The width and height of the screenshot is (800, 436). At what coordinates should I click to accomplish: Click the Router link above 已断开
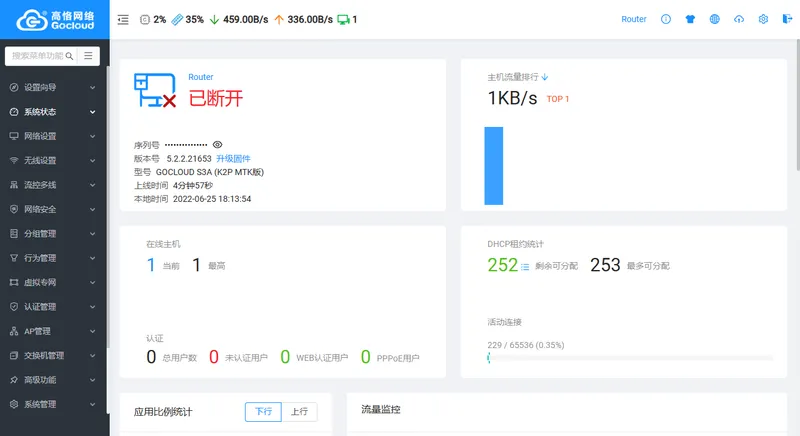(201, 77)
